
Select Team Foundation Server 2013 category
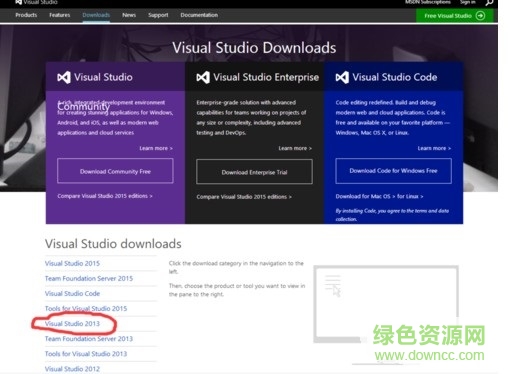click(89, 339)
